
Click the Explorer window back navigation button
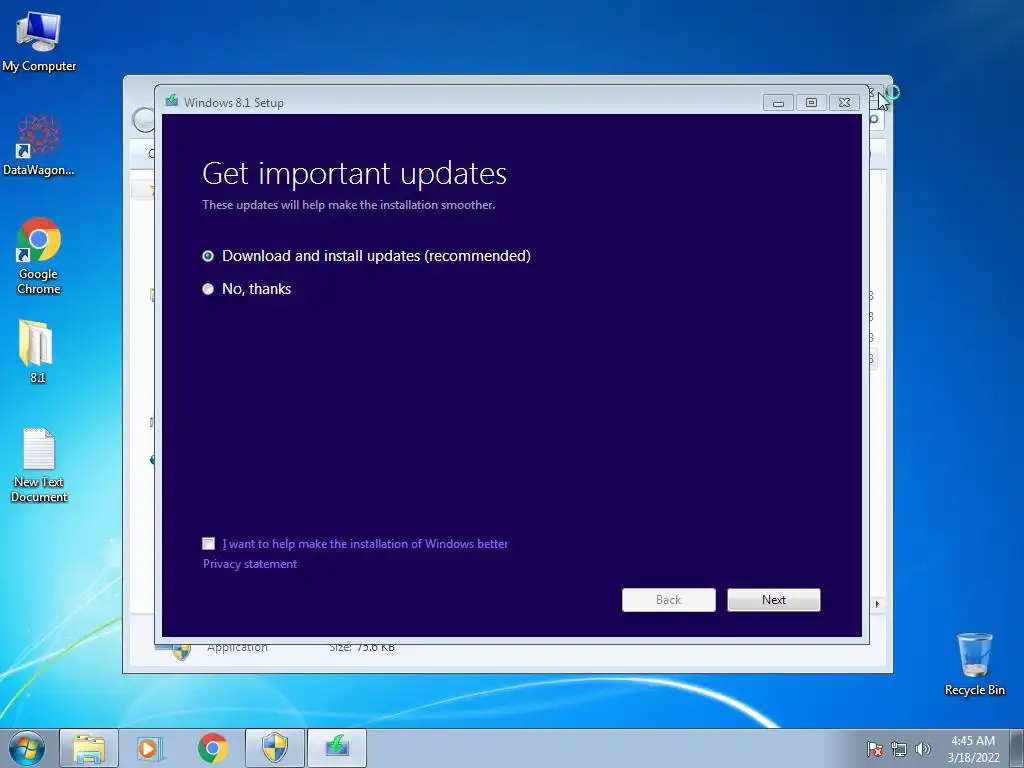point(143,120)
